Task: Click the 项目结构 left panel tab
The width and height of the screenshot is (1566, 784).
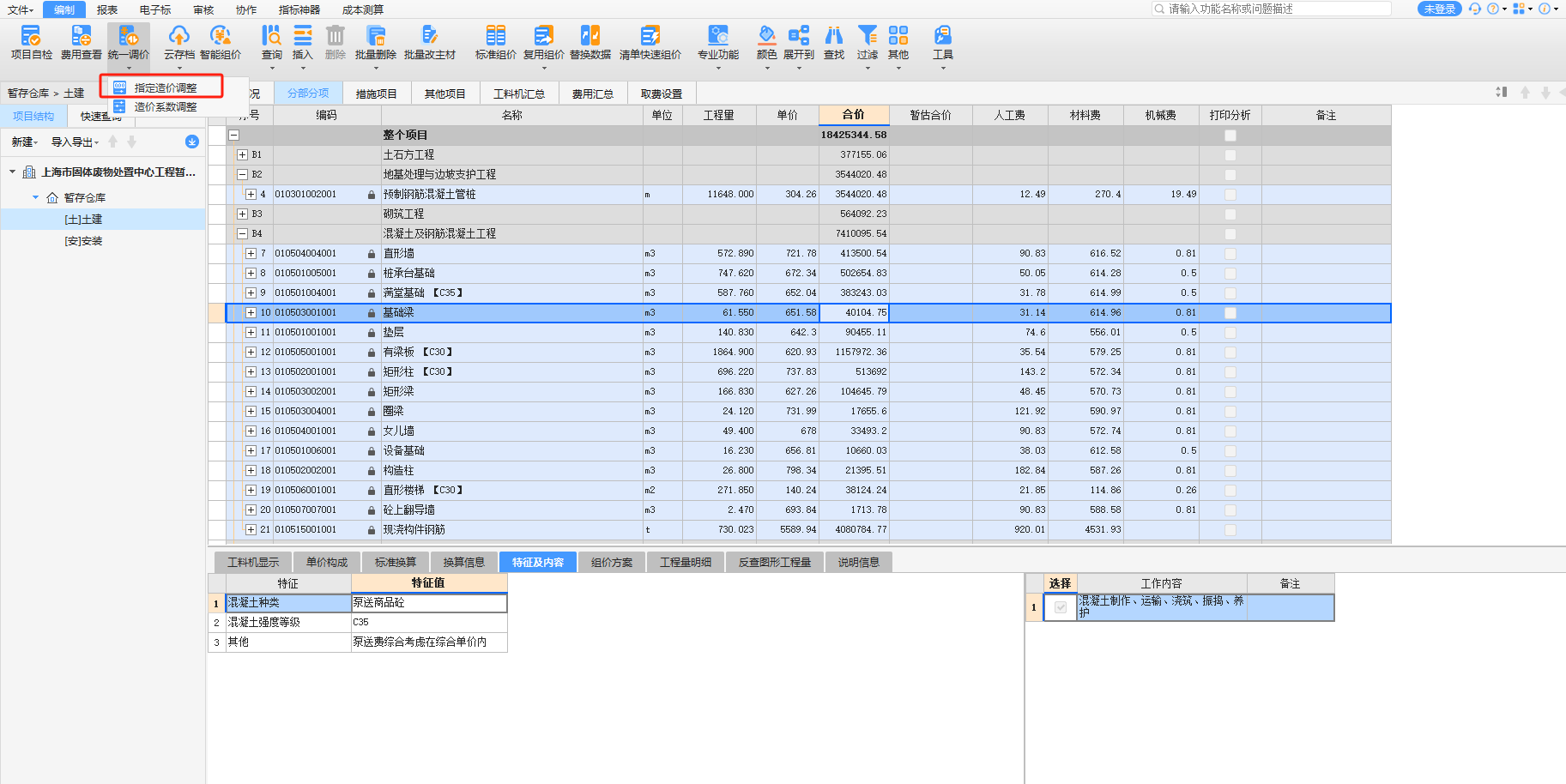Action: point(33,116)
